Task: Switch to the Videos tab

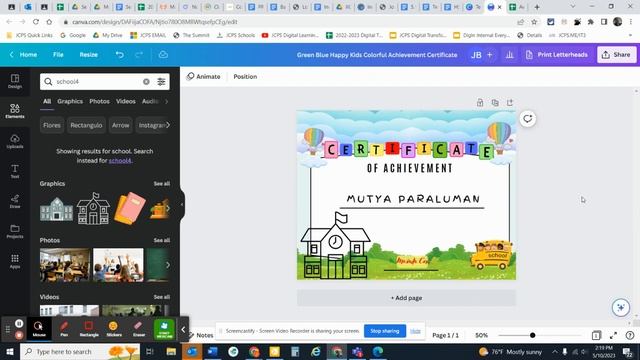Action: pyautogui.click(x=125, y=101)
